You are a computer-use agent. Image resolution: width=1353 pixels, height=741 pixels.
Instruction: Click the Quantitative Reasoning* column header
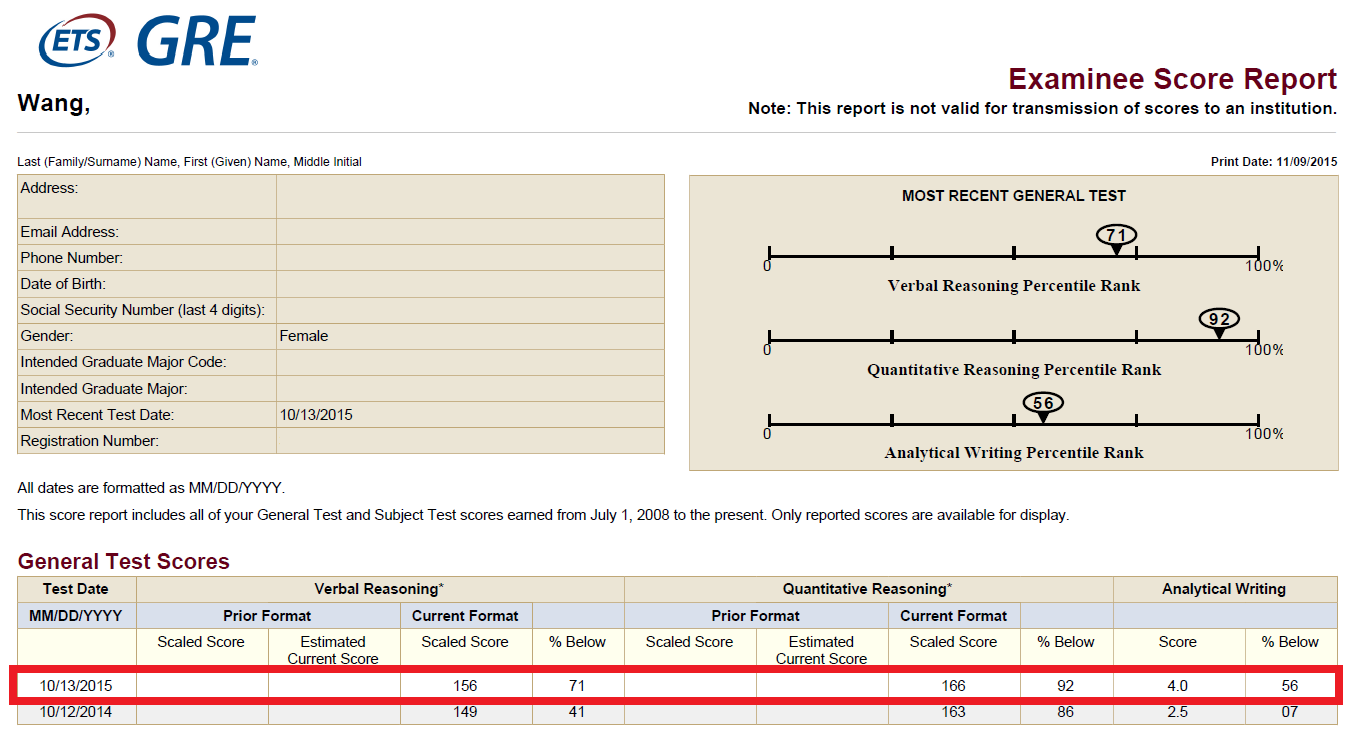867,589
